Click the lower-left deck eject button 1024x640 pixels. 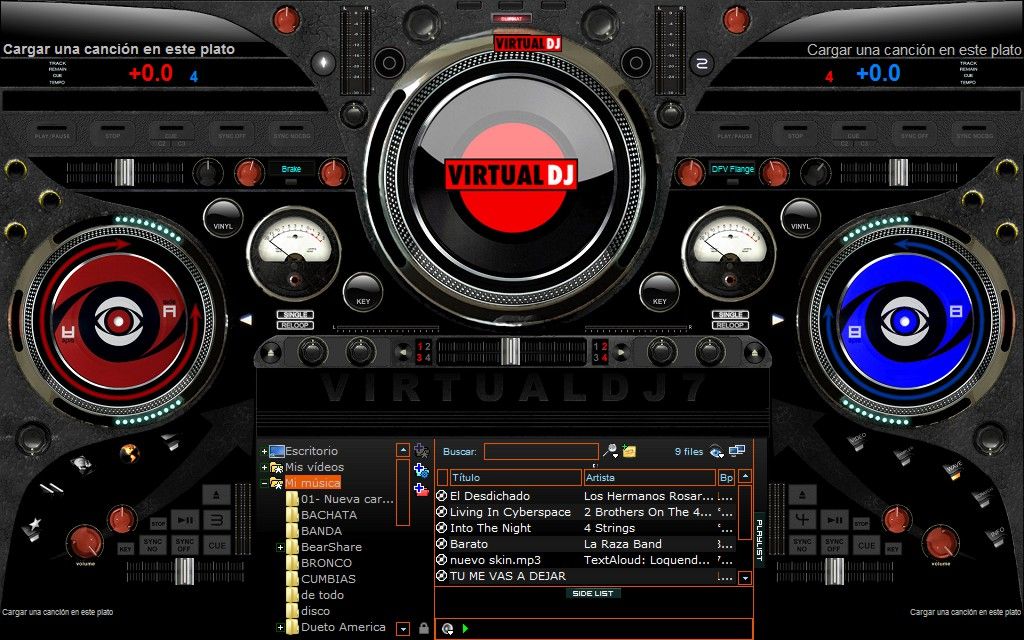[216, 495]
